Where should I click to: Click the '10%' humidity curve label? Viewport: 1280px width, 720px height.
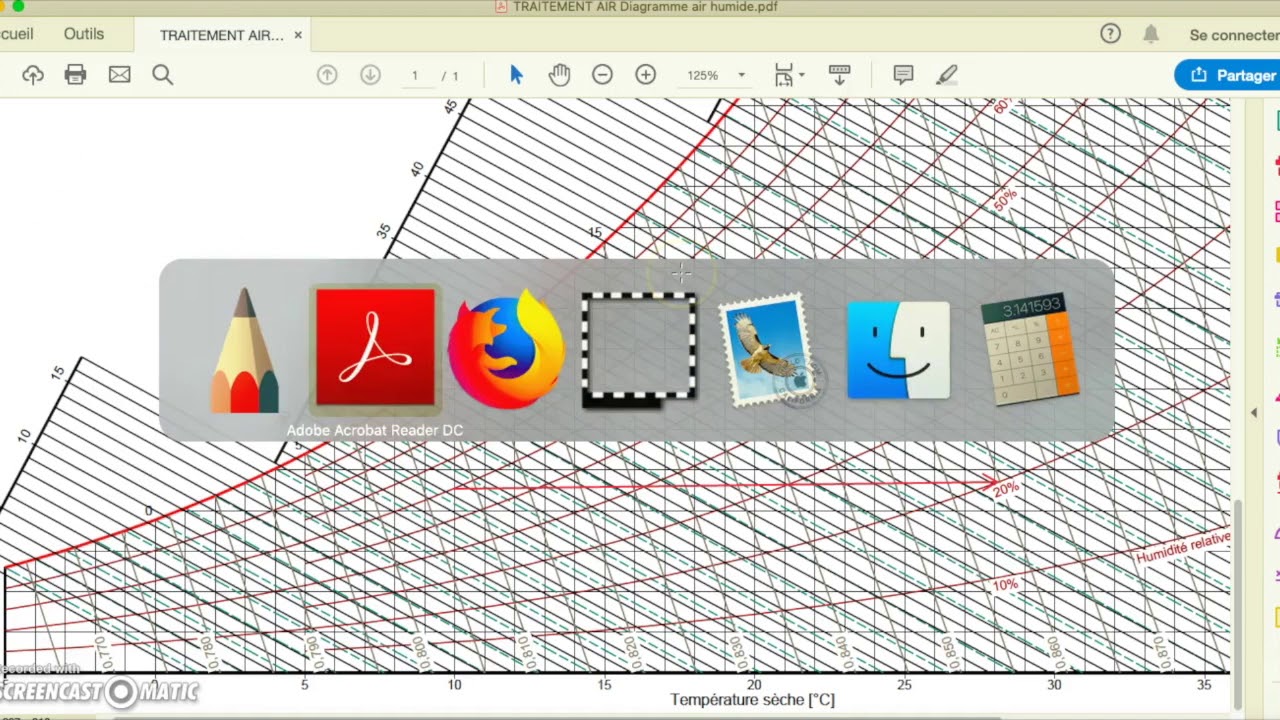[x=1004, y=584]
